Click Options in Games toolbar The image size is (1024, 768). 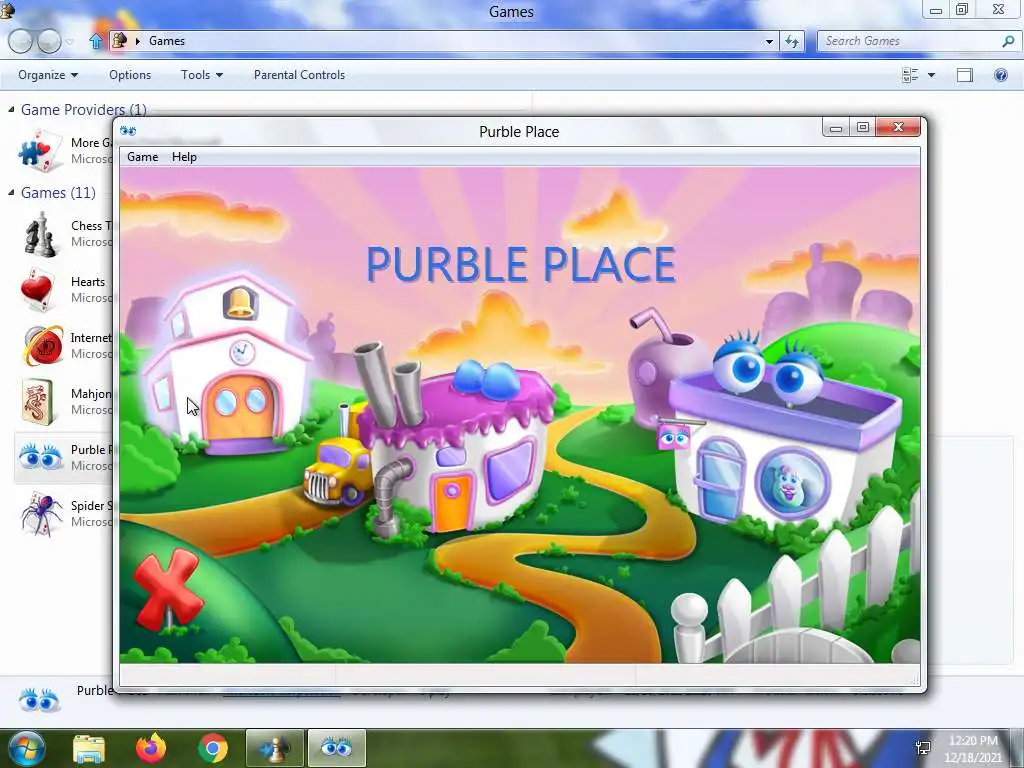click(130, 75)
